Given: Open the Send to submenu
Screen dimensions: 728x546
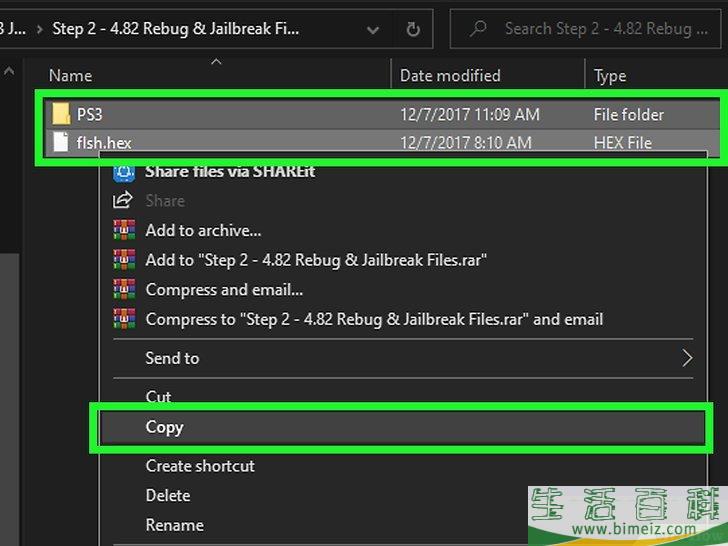Looking at the screenshot, I should [x=172, y=358].
